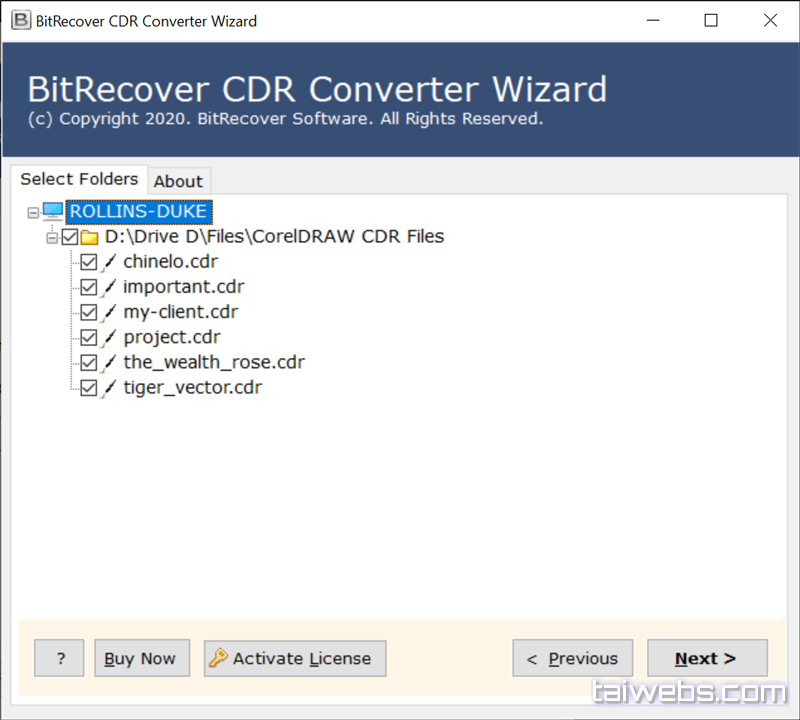Toggle the my-client.cdr checkbox
Viewport: 800px width, 720px height.
click(89, 312)
